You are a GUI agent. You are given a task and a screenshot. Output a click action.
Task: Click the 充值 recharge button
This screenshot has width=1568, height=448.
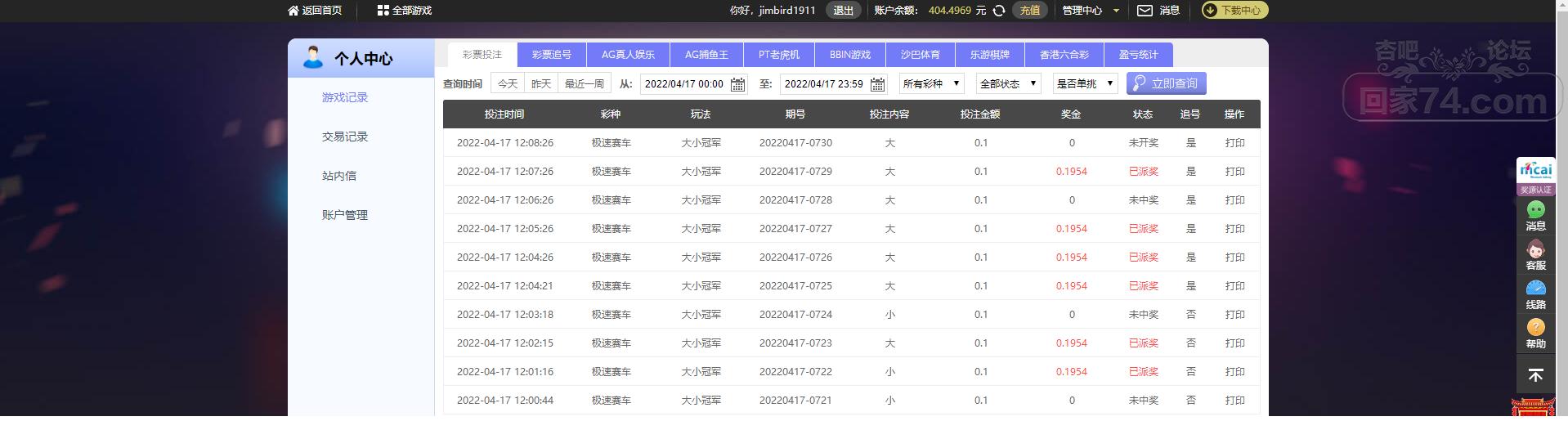coord(1030,10)
